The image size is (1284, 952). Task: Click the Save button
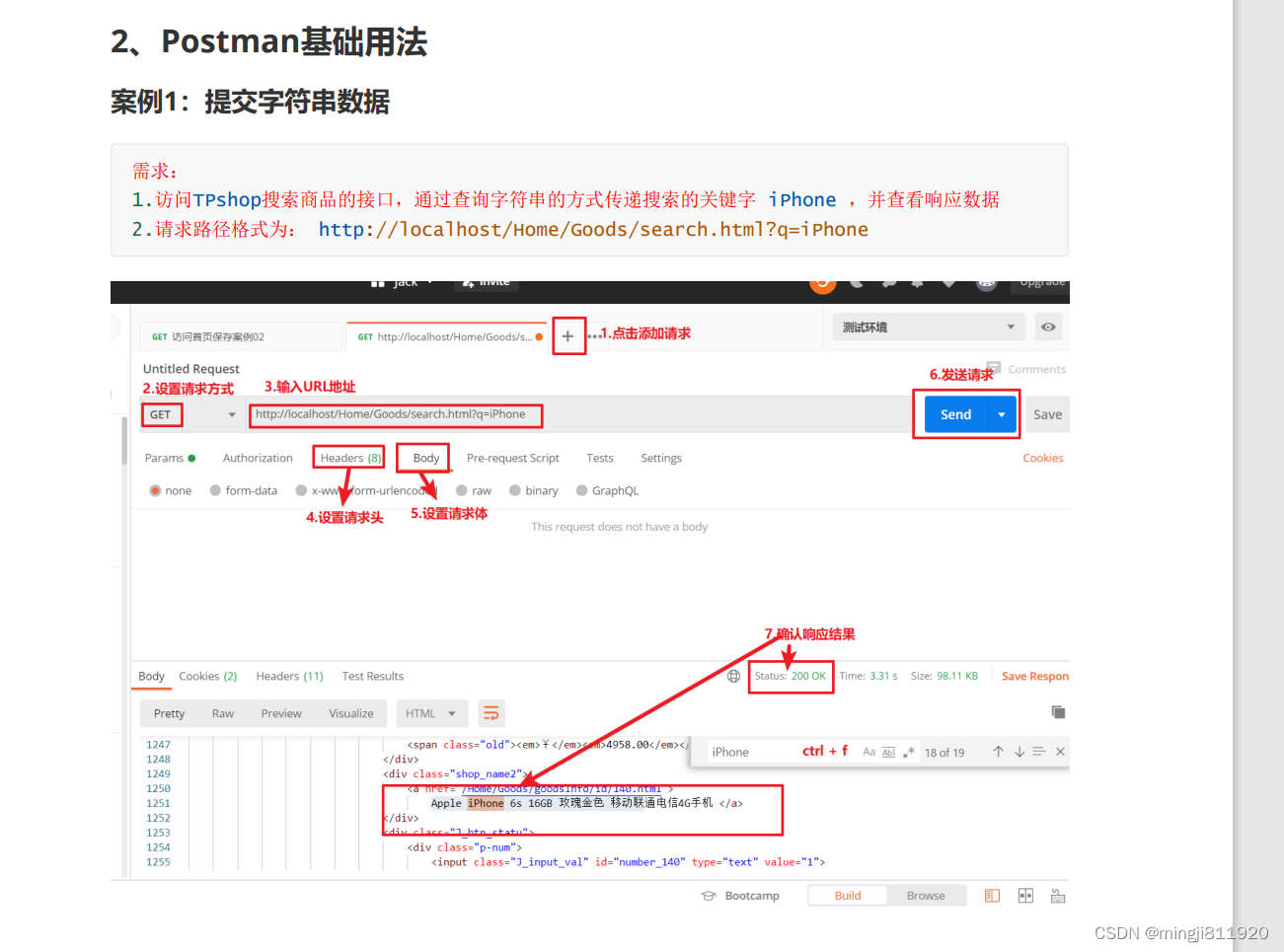tap(1047, 414)
